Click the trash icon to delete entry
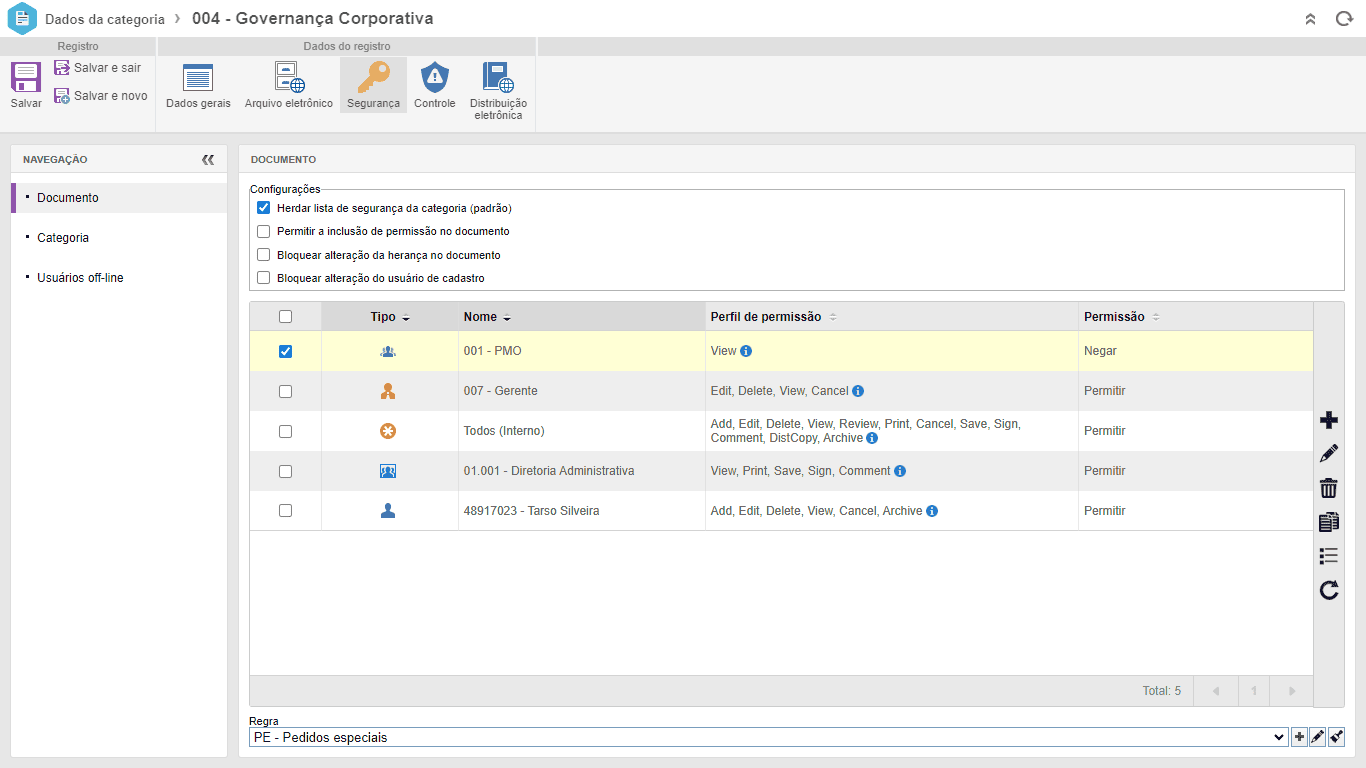The image size is (1366, 768). coord(1329,488)
